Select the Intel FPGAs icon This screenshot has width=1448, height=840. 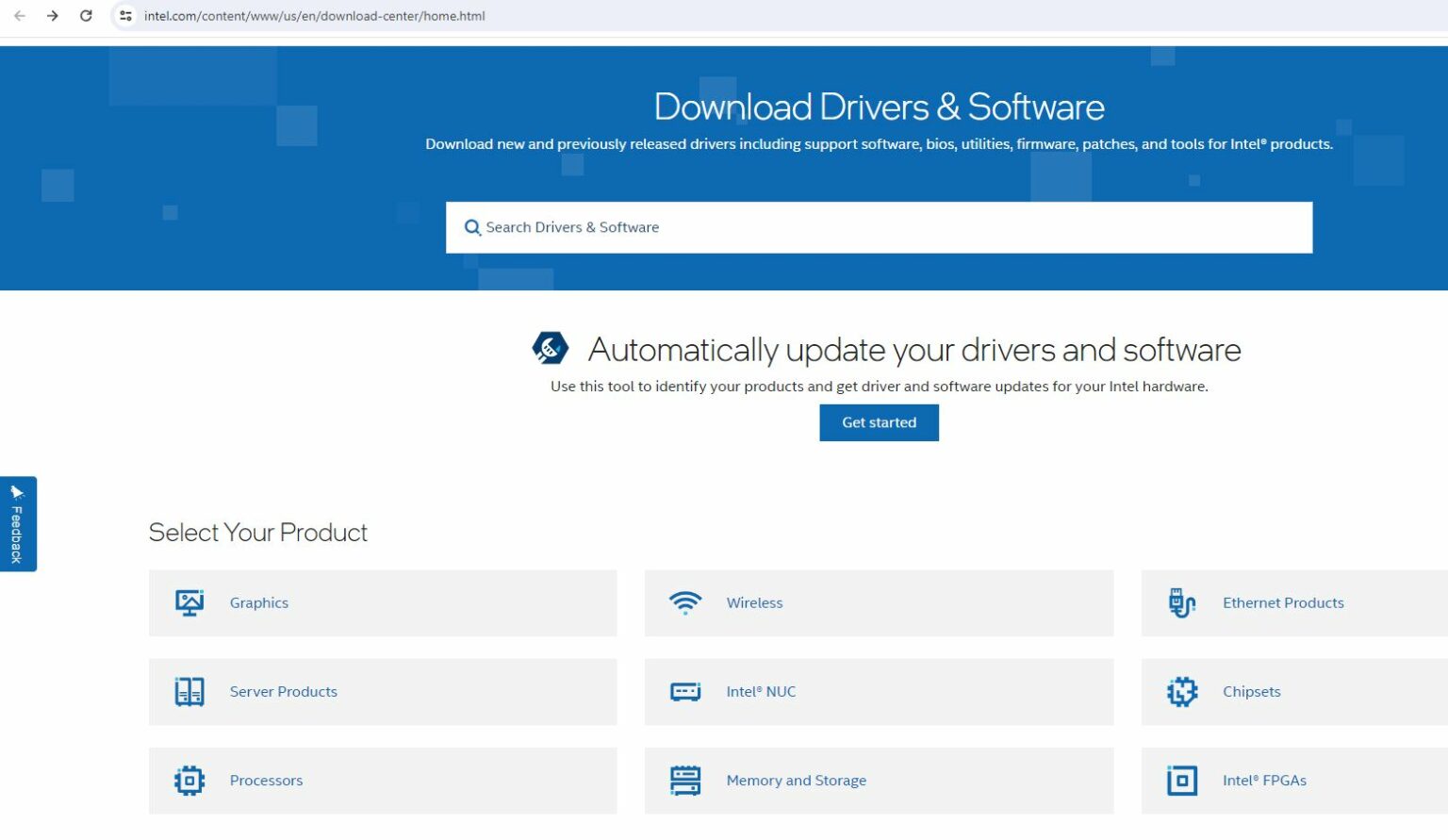point(1181,780)
